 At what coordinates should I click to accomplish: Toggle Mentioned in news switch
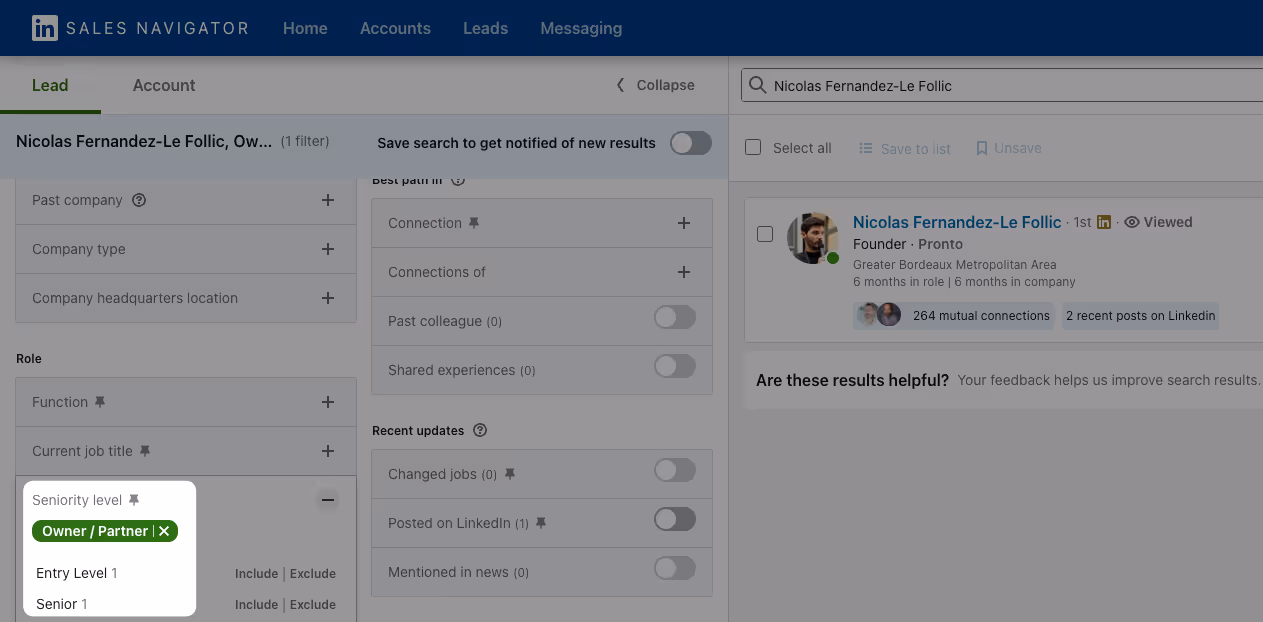click(x=675, y=569)
